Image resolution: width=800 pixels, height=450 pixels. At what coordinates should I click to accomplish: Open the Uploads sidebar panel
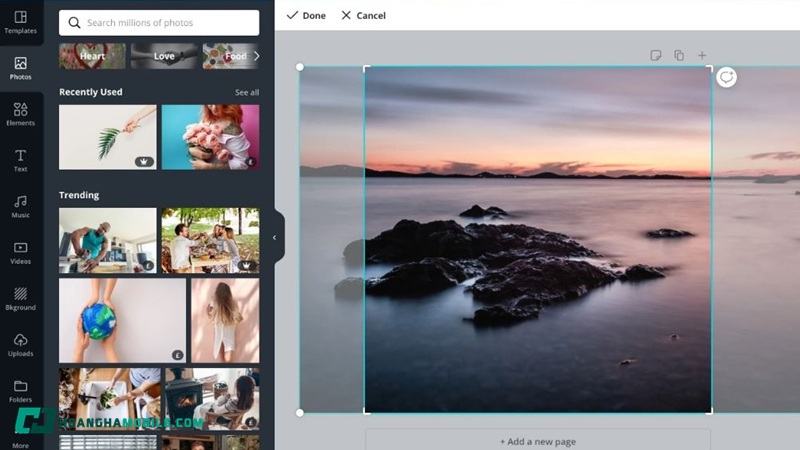[x=20, y=344]
